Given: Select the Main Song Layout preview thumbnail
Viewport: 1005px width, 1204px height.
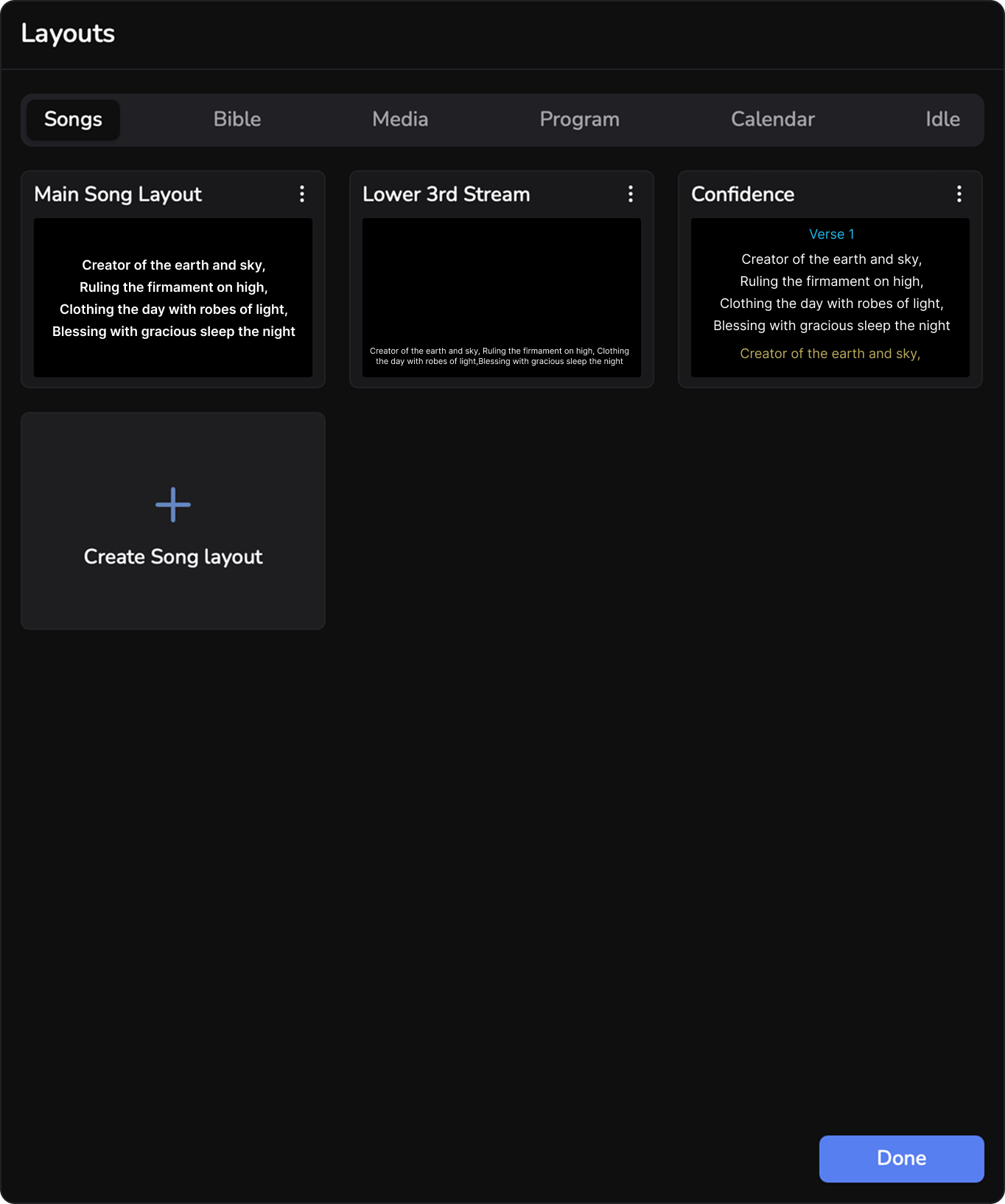Looking at the screenshot, I should (173, 298).
